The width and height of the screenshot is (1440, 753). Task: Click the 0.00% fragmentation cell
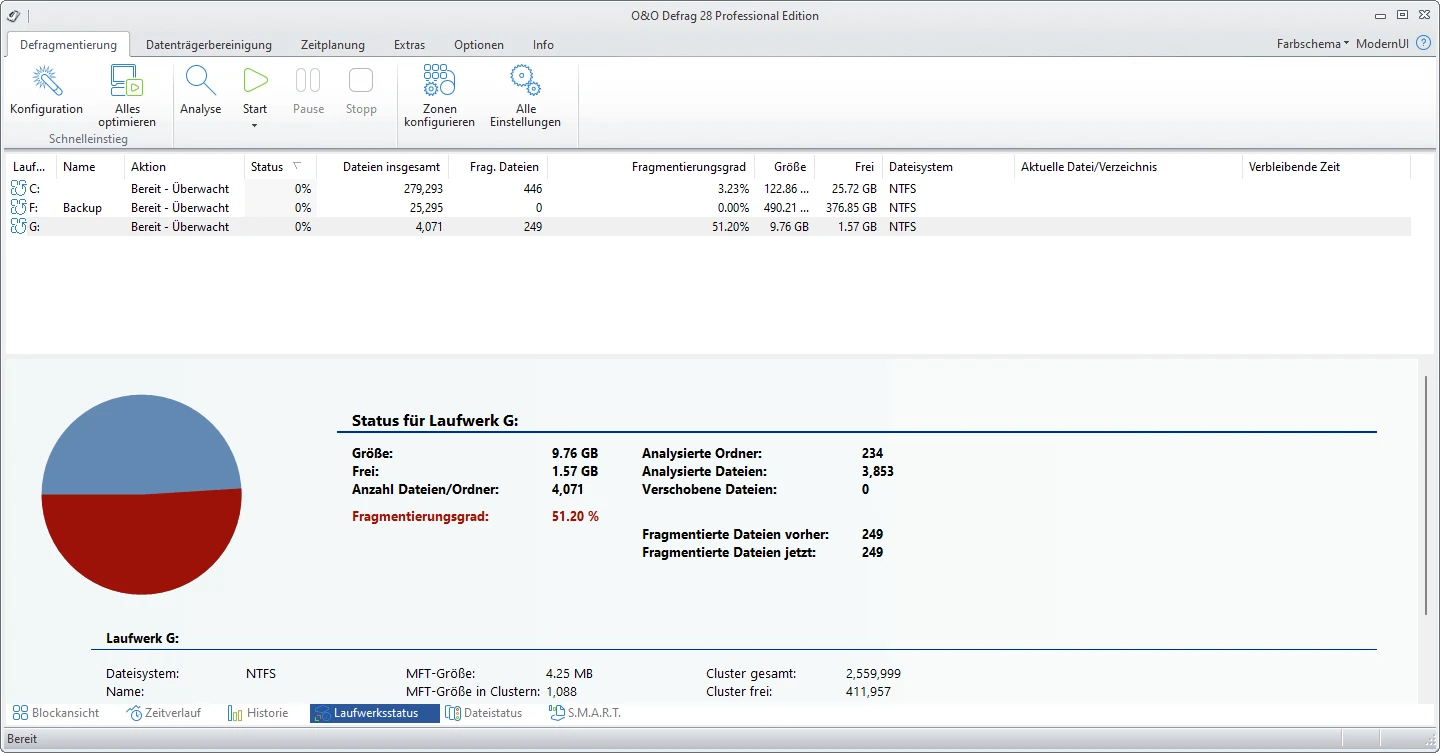coord(733,208)
